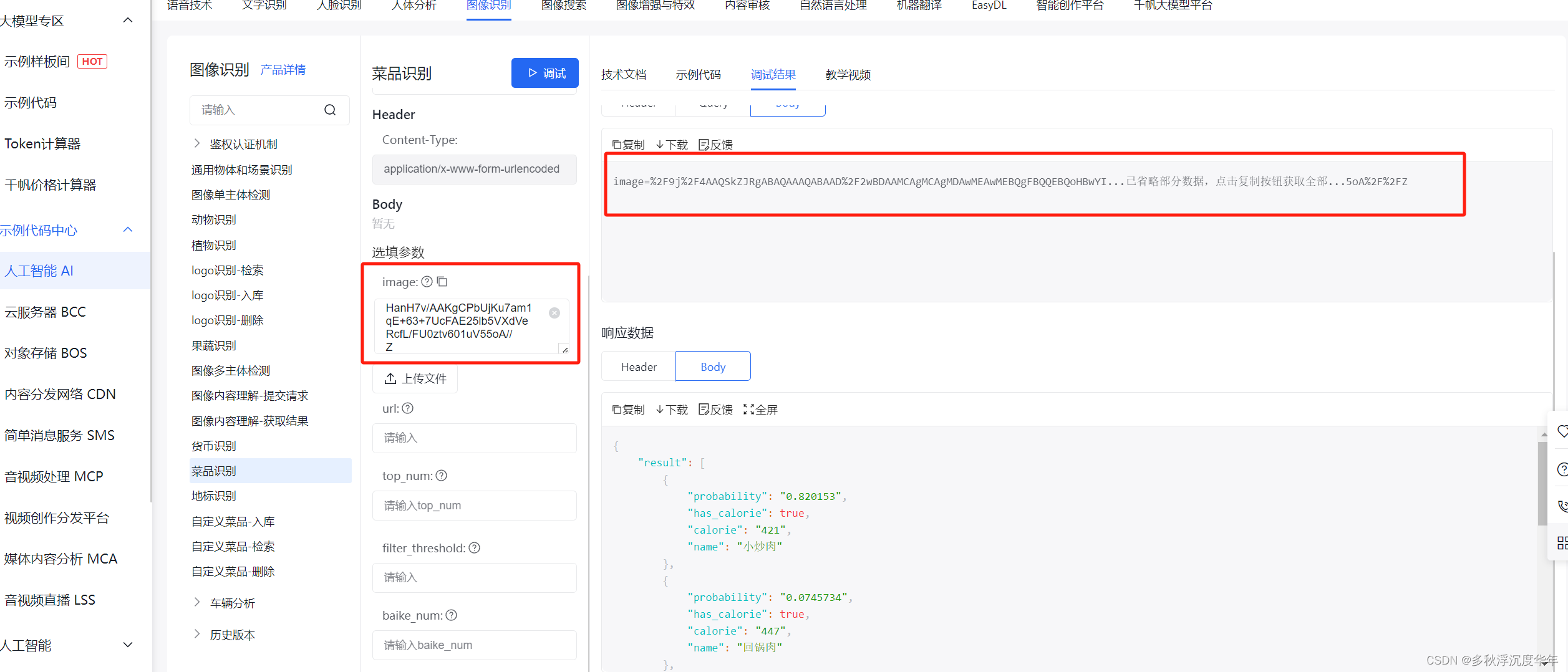Open the 示例代码 tab in the right panel

pyautogui.click(x=699, y=75)
